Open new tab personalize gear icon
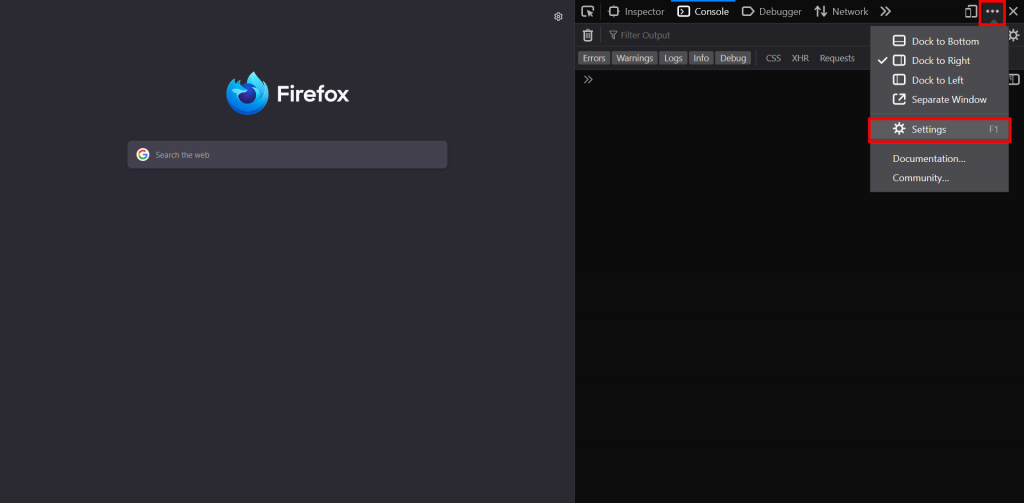1024x503 pixels. (558, 17)
